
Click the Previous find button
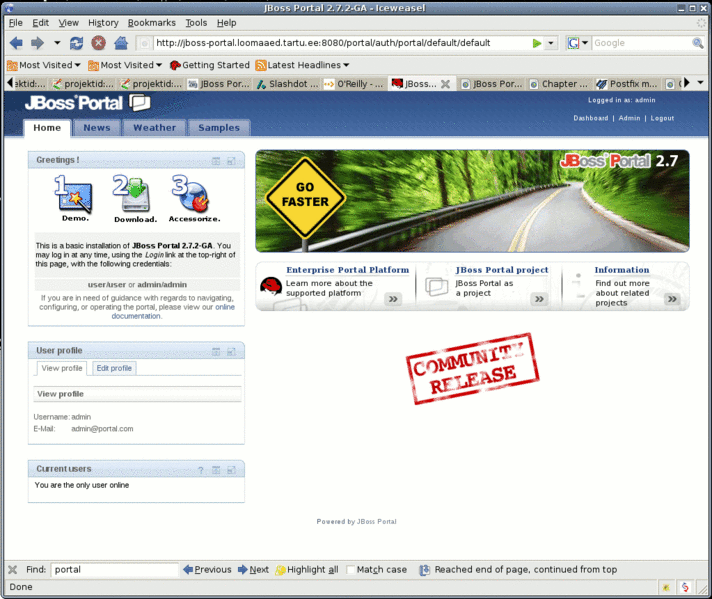click(208, 569)
